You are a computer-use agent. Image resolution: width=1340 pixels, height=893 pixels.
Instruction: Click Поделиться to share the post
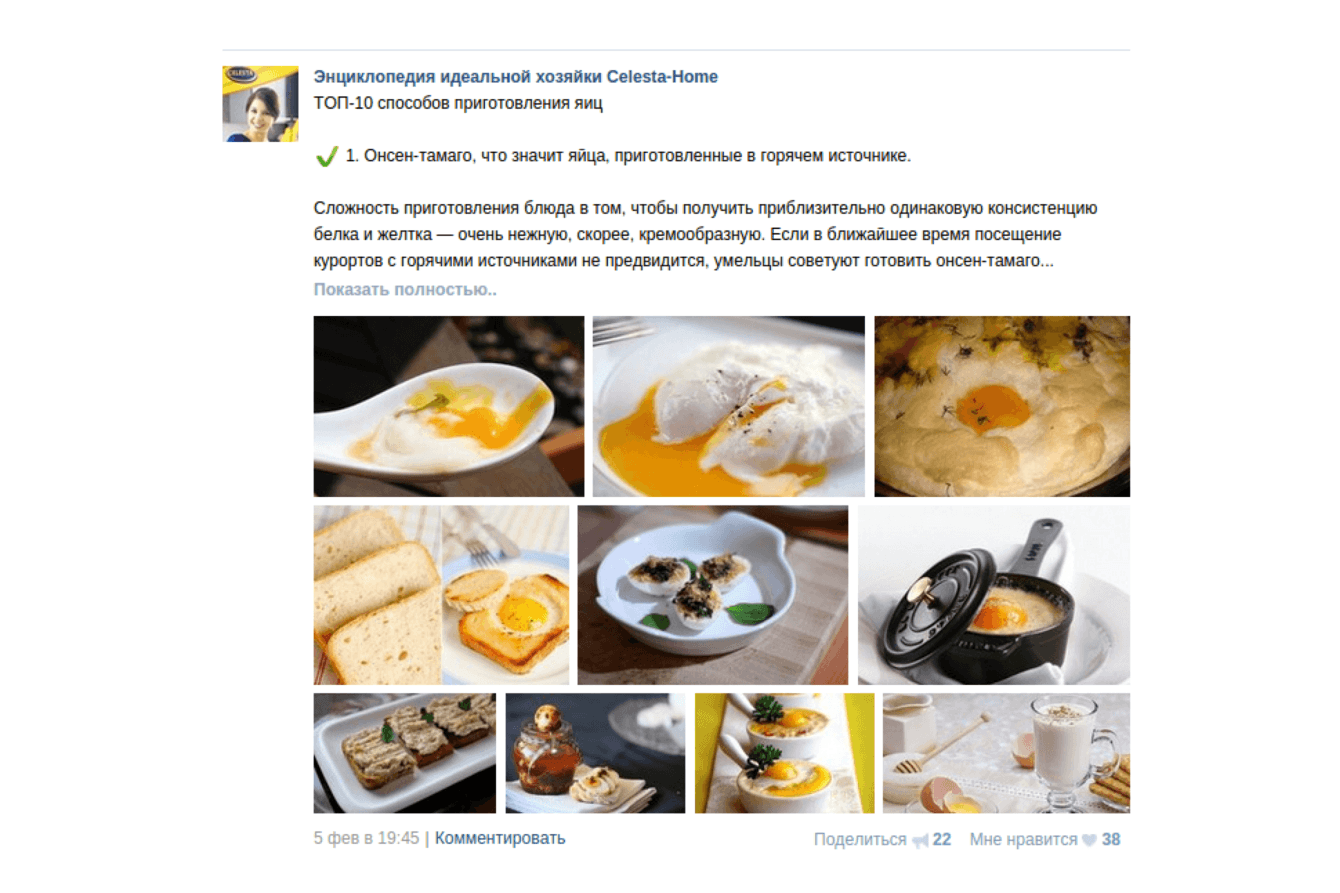coord(860,840)
